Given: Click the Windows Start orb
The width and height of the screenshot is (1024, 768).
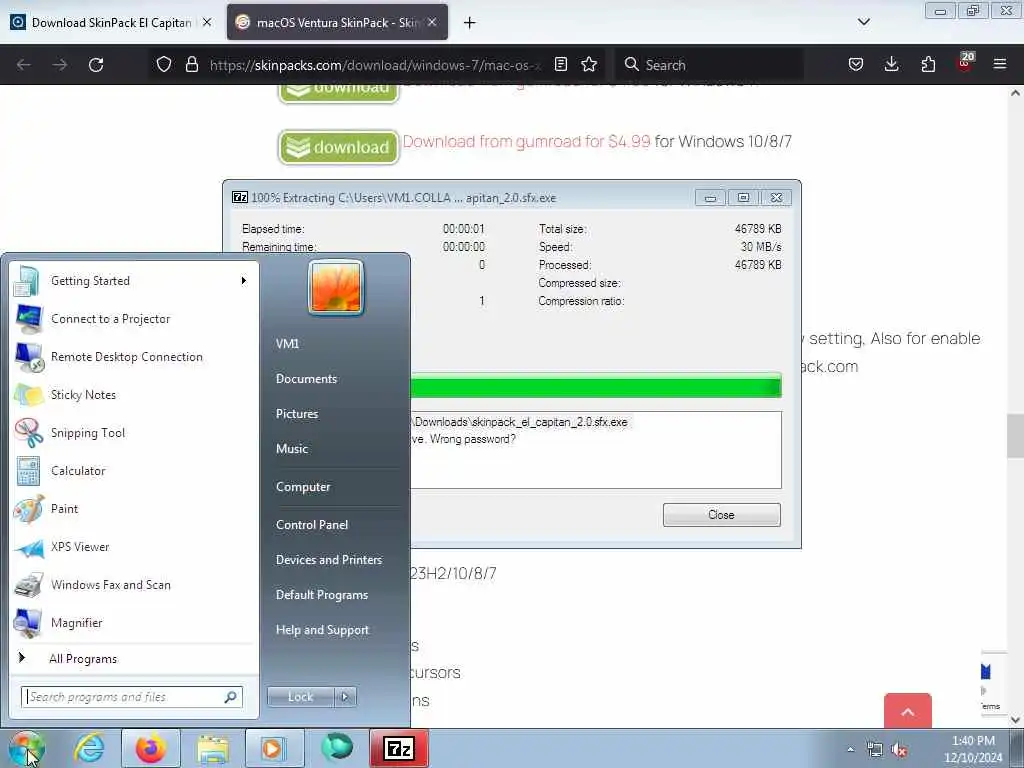Looking at the screenshot, I should pyautogui.click(x=26, y=748).
